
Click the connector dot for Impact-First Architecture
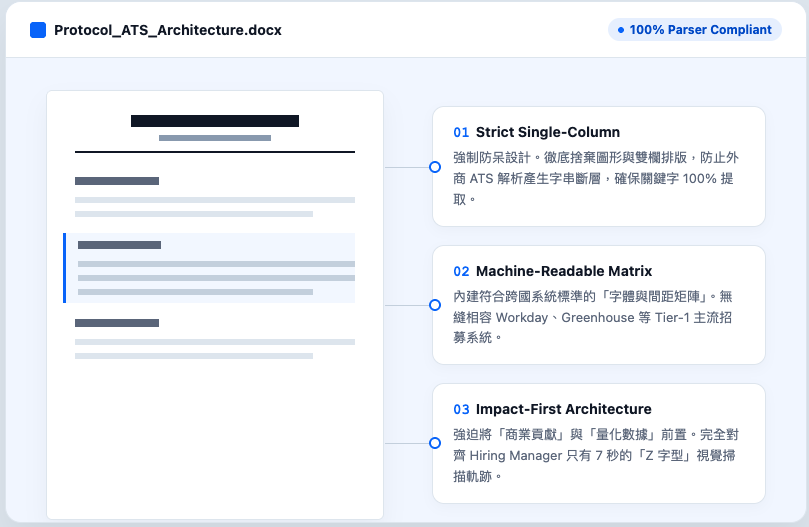coord(434,443)
